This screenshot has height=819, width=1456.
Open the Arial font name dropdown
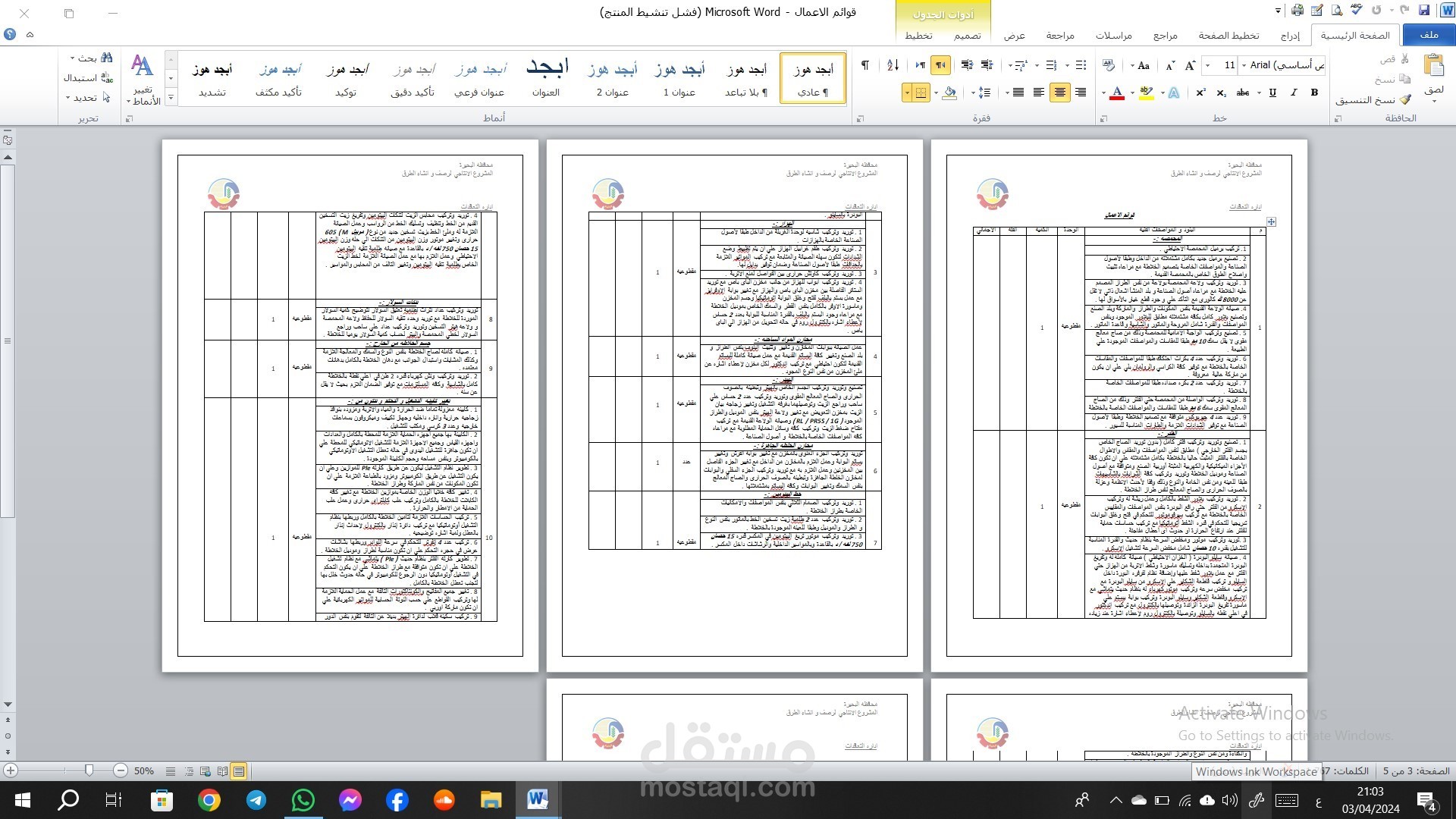pyautogui.click(x=1243, y=65)
